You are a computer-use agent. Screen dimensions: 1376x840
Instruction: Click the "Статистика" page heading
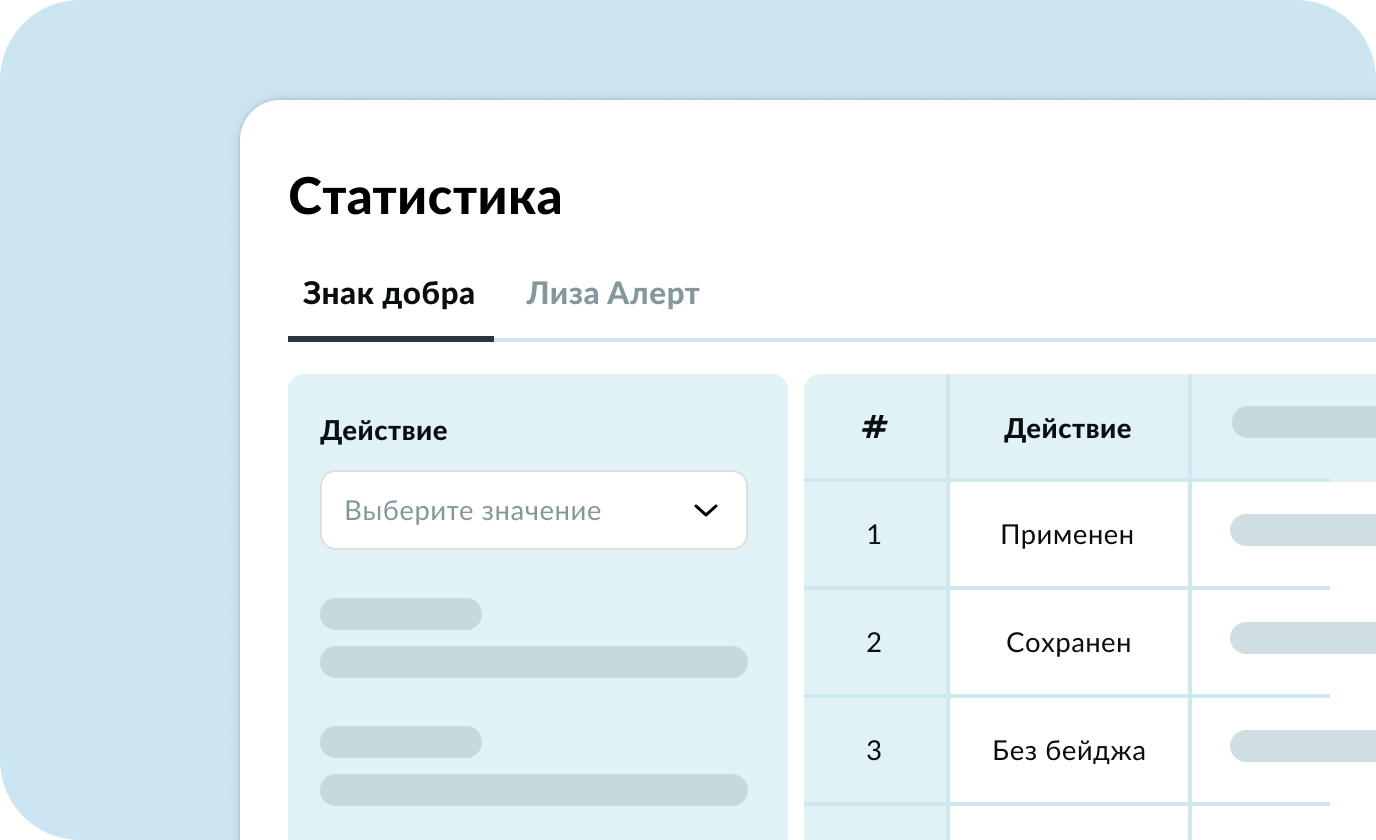coord(425,197)
